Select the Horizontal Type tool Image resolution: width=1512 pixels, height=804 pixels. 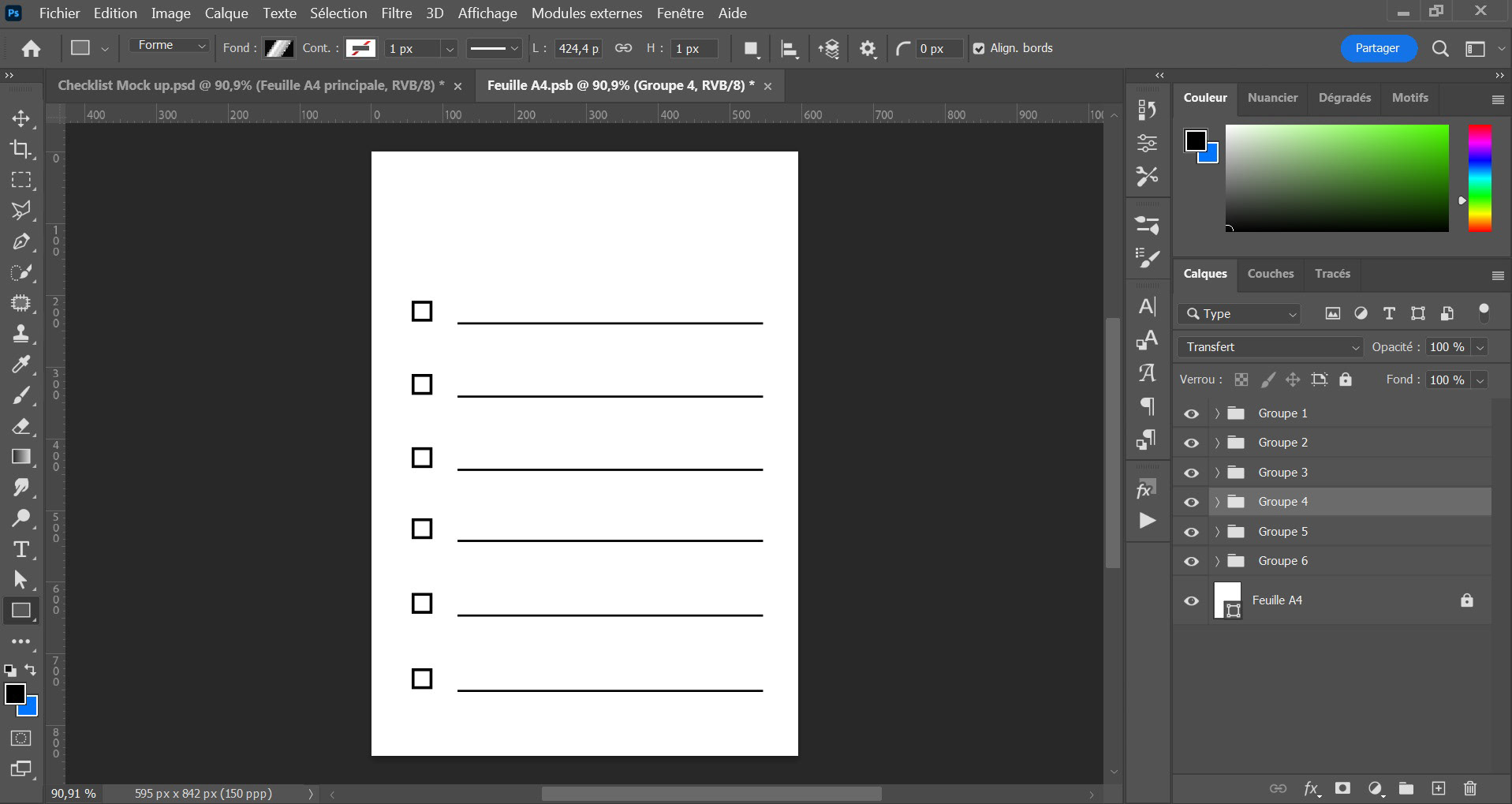point(21,549)
